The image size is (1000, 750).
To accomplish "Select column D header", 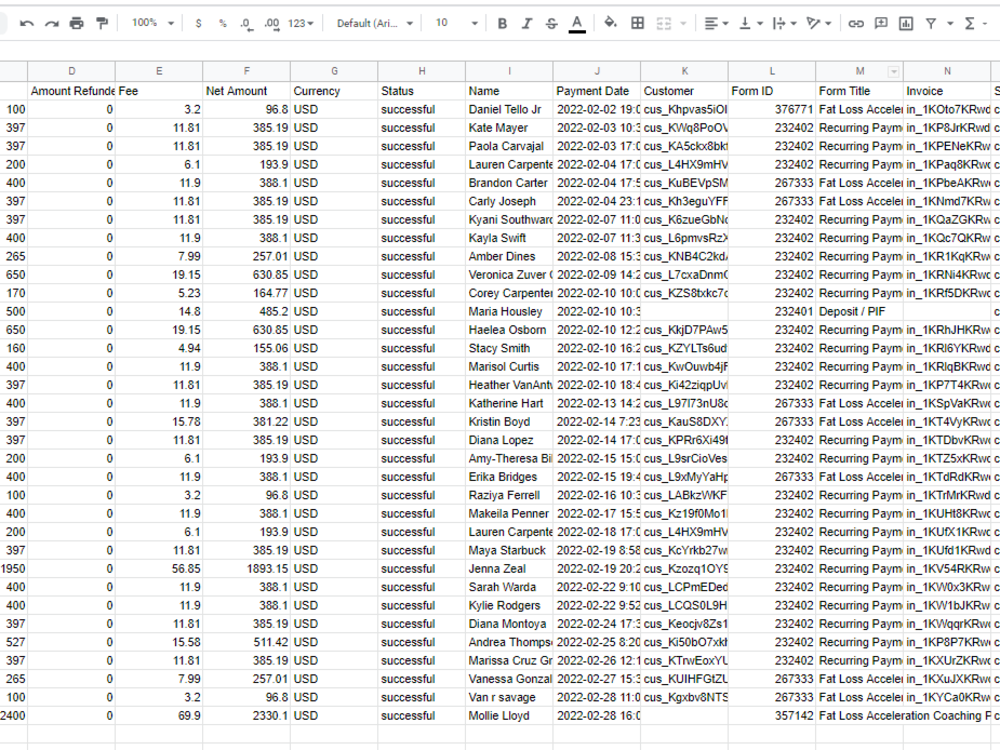I will [x=71, y=71].
